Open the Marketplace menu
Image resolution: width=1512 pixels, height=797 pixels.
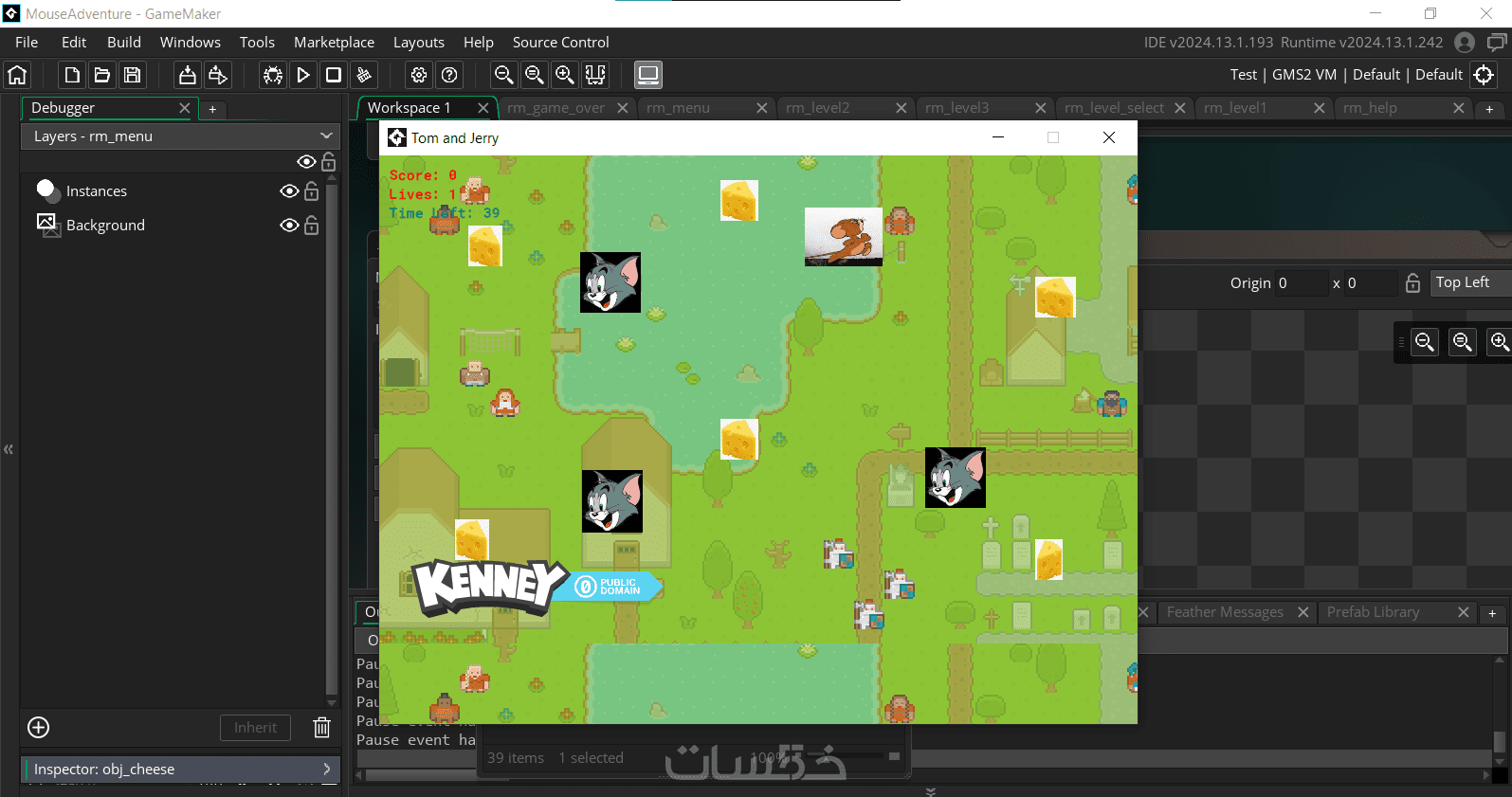coord(334,43)
